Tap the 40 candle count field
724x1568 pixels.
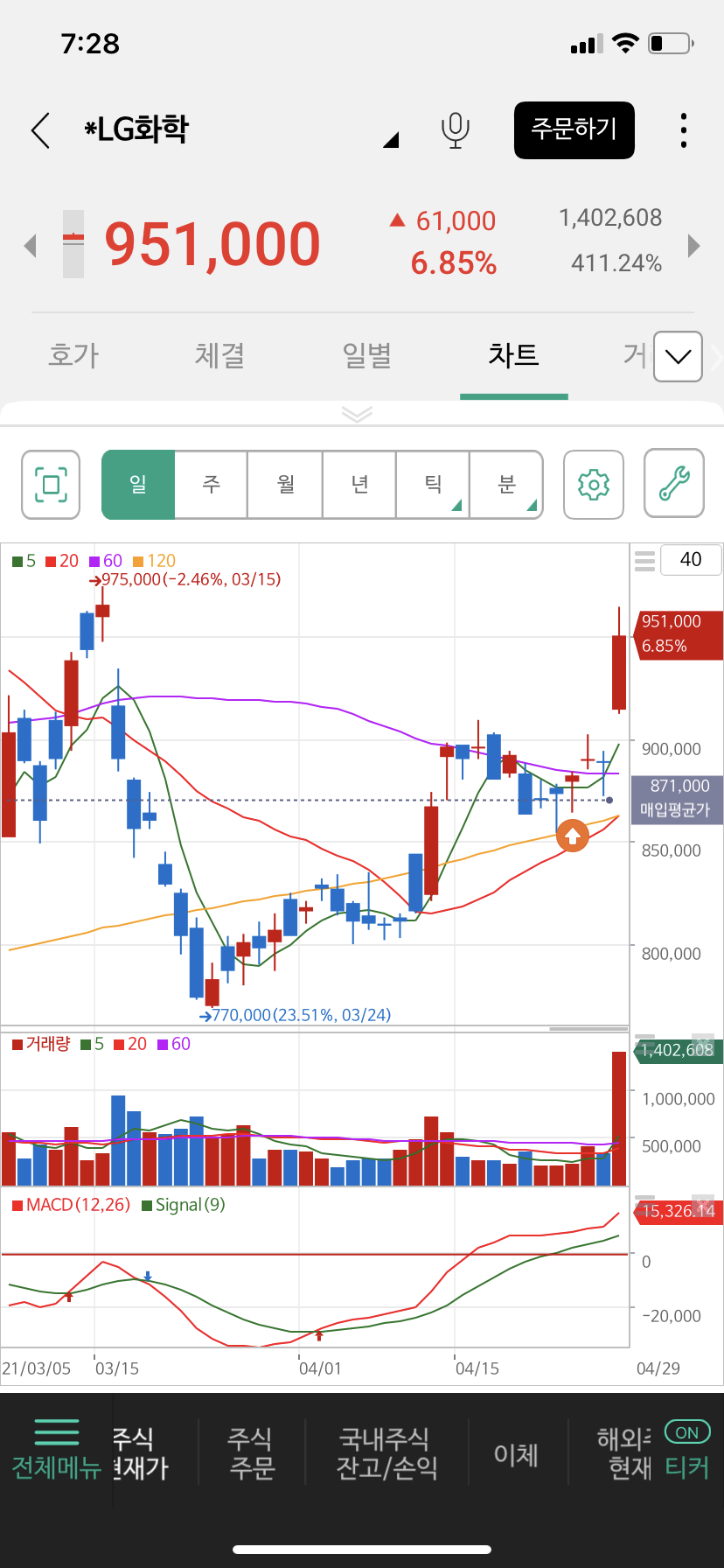(x=691, y=559)
